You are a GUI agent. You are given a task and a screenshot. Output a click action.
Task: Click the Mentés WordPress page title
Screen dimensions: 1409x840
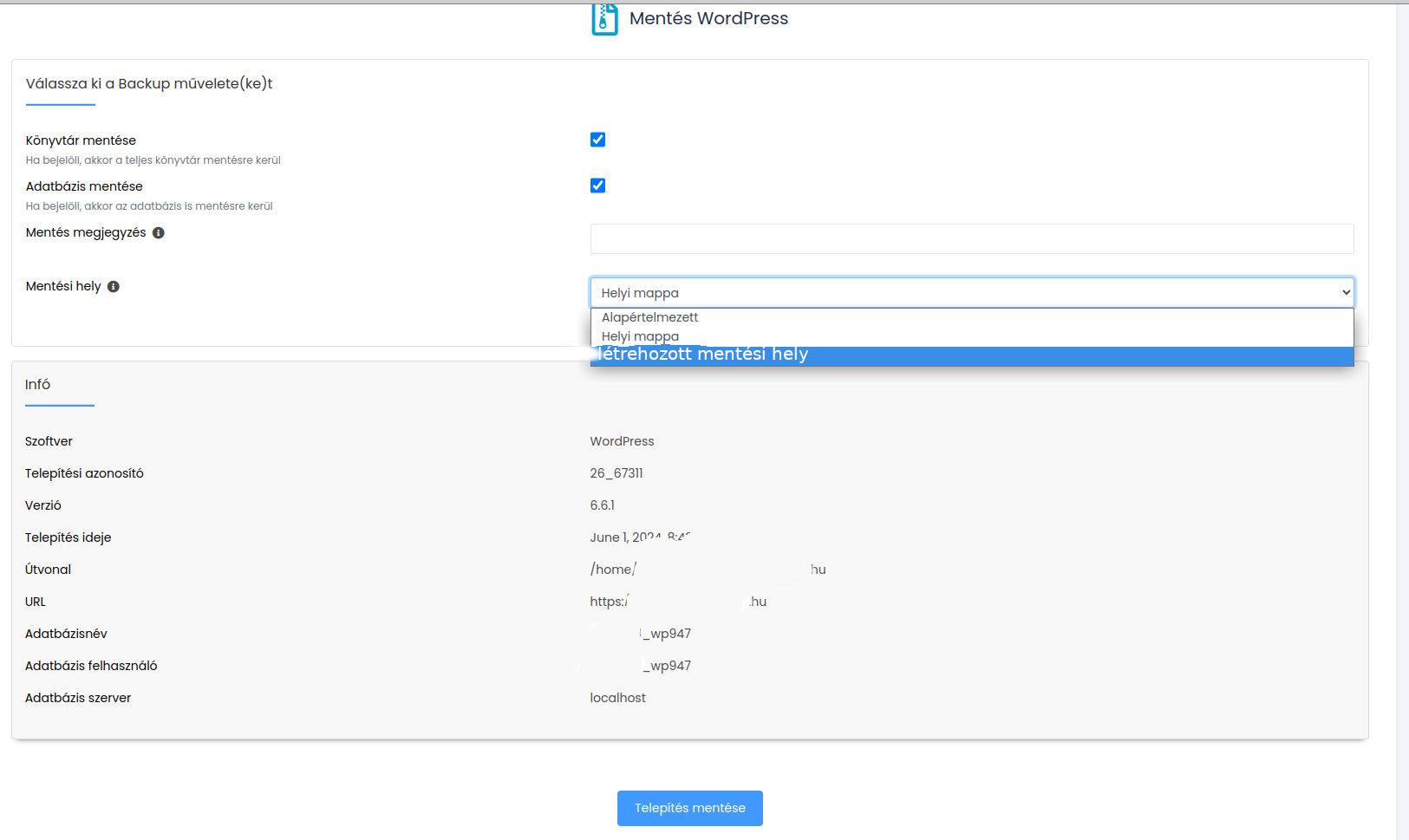click(x=708, y=18)
